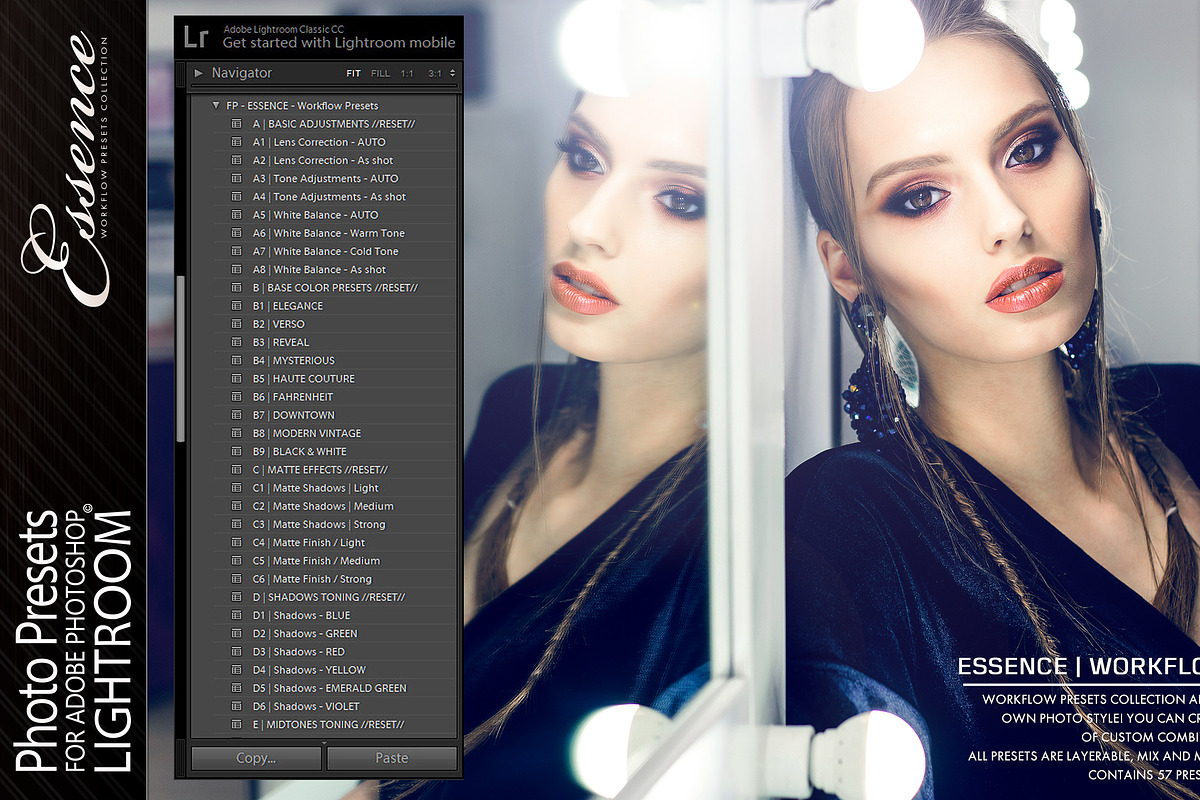This screenshot has height=800, width=1200.
Task: Apply C3 | Matte Shadows | Strong preset
Action: pyautogui.click(x=319, y=524)
